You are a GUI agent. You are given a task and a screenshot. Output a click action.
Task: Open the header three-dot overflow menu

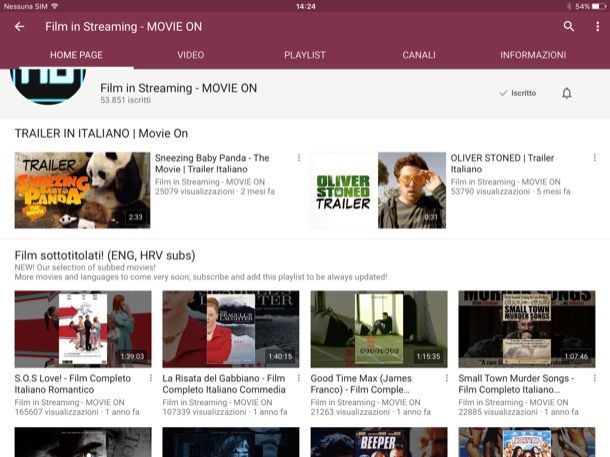[598, 26]
